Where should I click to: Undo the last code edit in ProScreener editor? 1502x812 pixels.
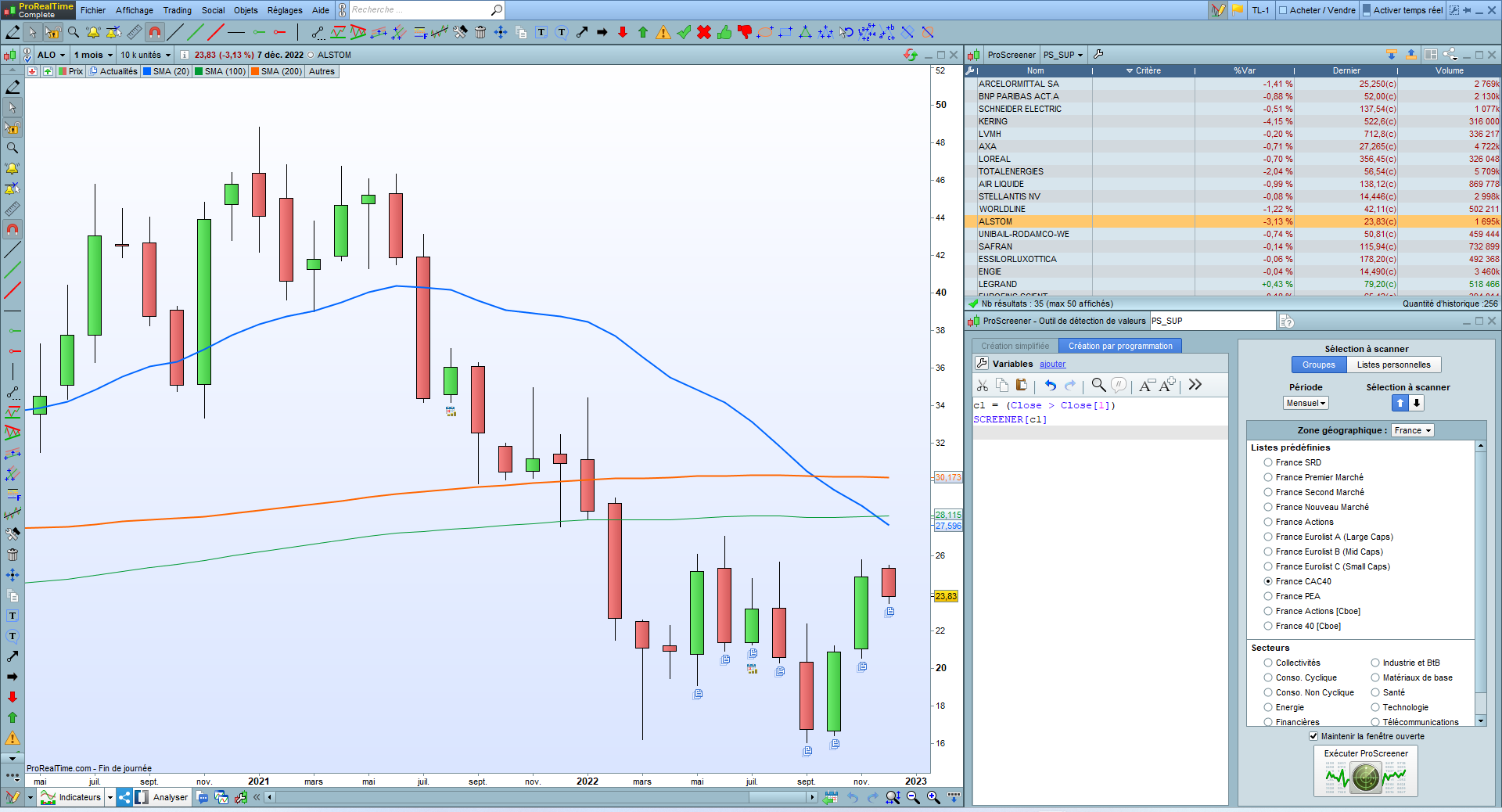[1050, 385]
